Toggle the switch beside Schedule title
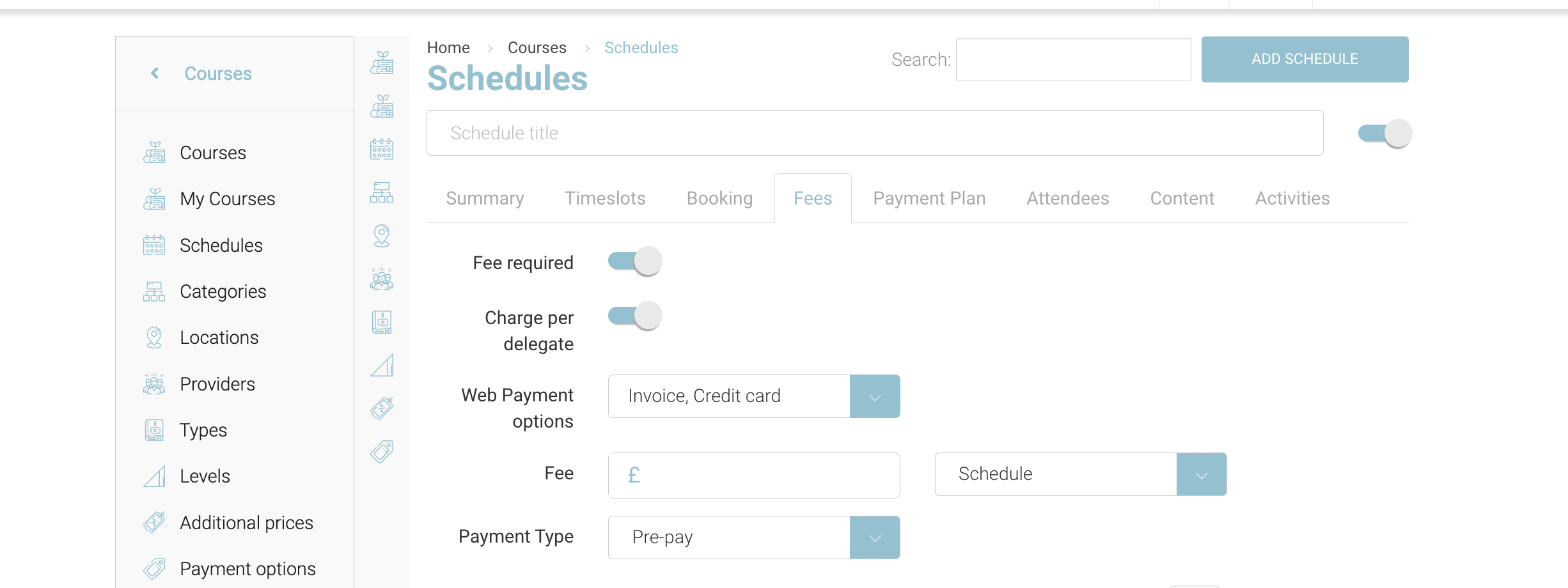The height and width of the screenshot is (588, 1568). click(x=1384, y=134)
